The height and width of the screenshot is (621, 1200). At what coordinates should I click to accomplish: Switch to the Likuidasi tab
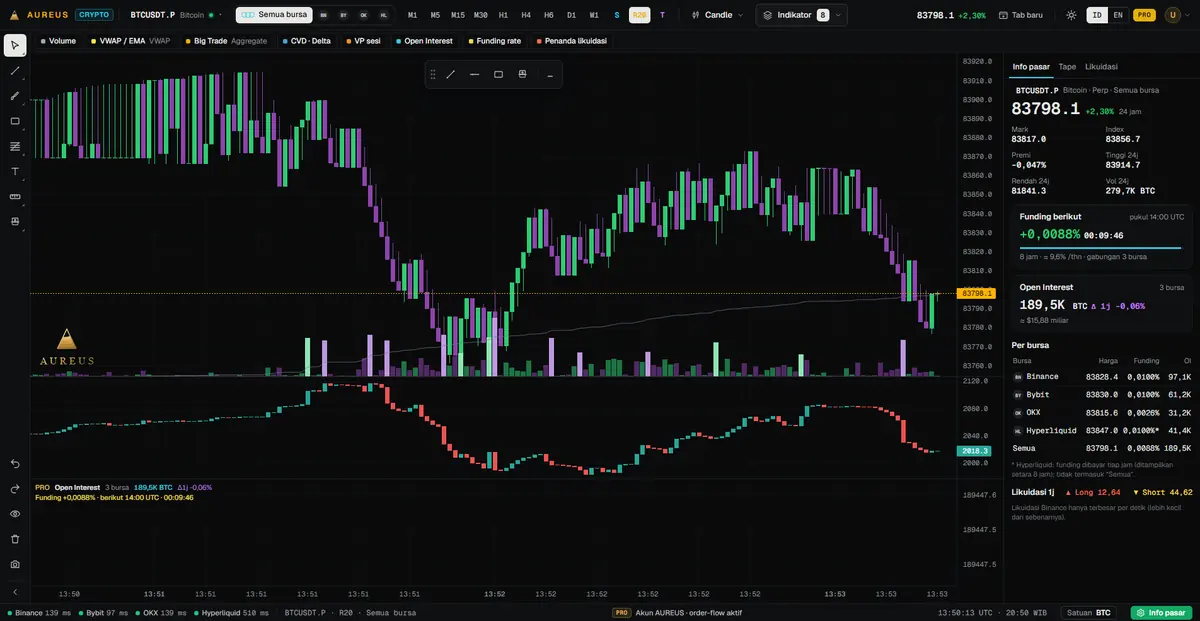point(1101,66)
